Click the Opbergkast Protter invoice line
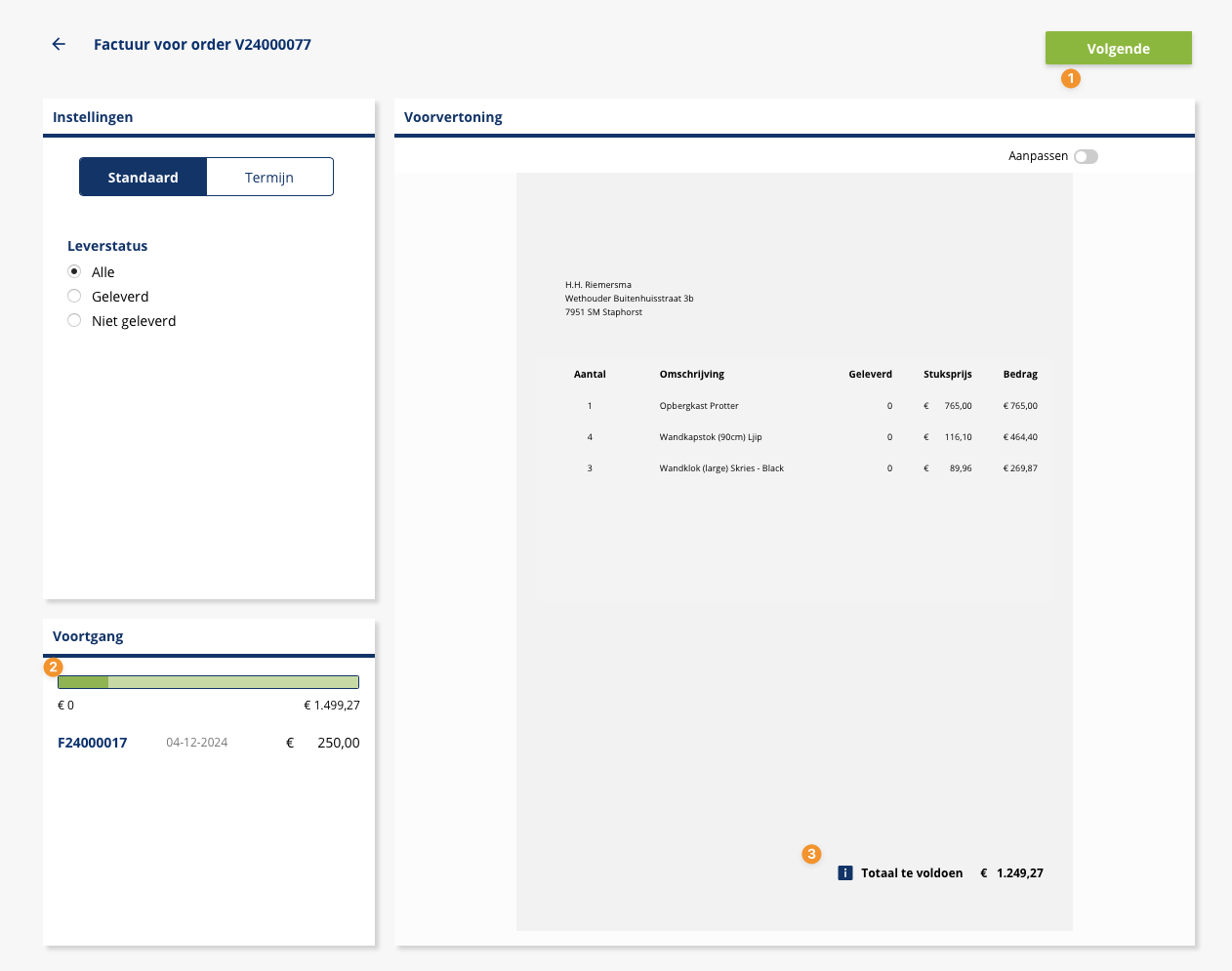Image resolution: width=1232 pixels, height=971 pixels. tap(699, 406)
